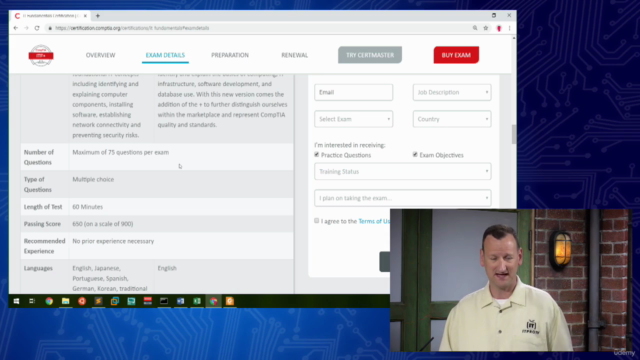This screenshot has width=640, height=360.
Task: Check the I agree to Terms checkbox
Action: [x=317, y=221]
